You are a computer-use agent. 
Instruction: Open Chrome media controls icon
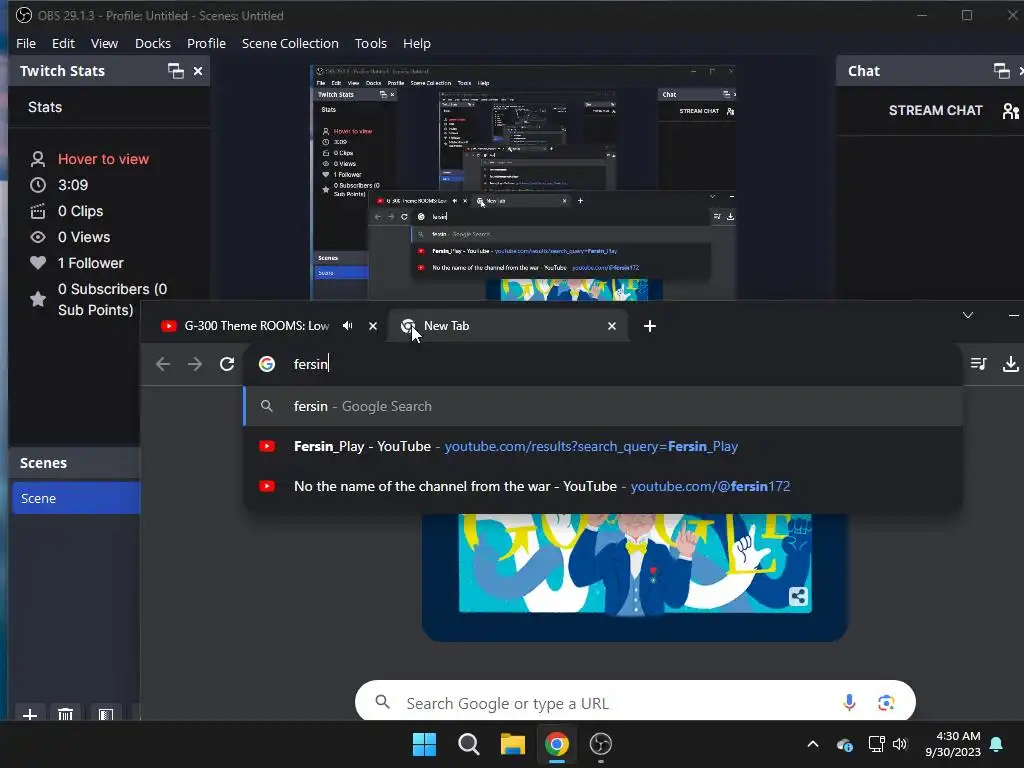pyautogui.click(x=978, y=364)
